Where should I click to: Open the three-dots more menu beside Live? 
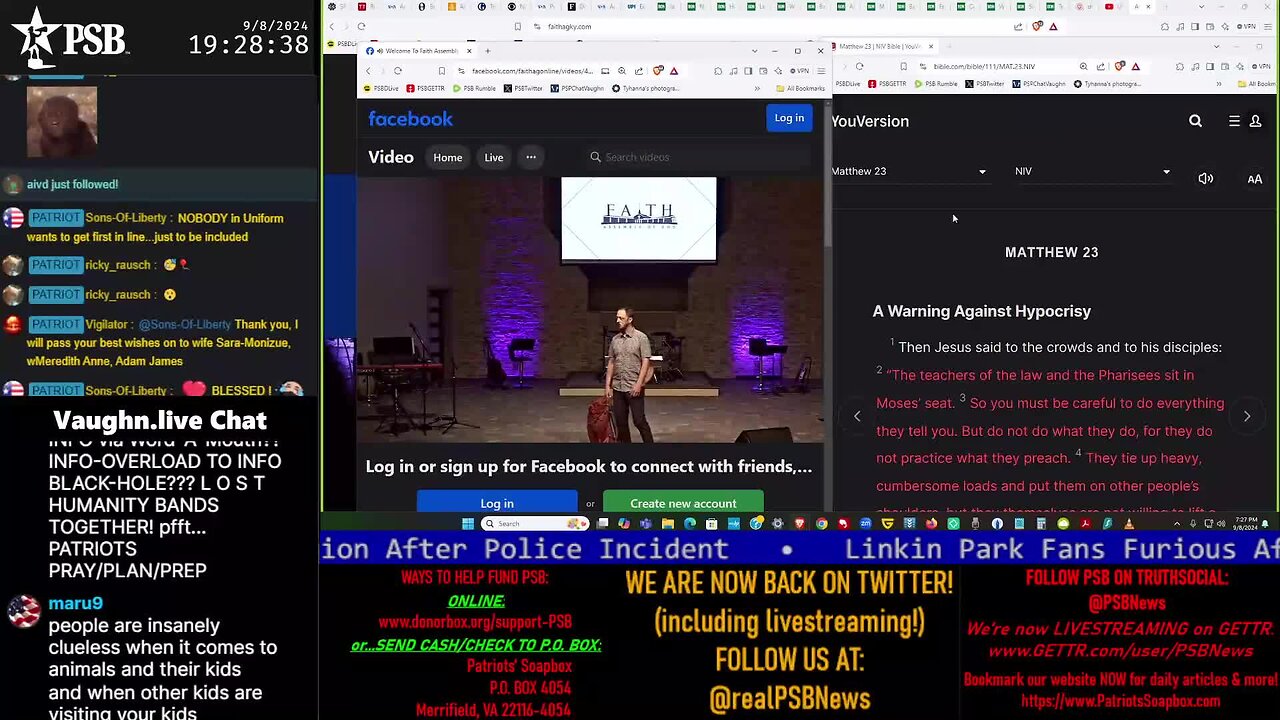(531, 157)
